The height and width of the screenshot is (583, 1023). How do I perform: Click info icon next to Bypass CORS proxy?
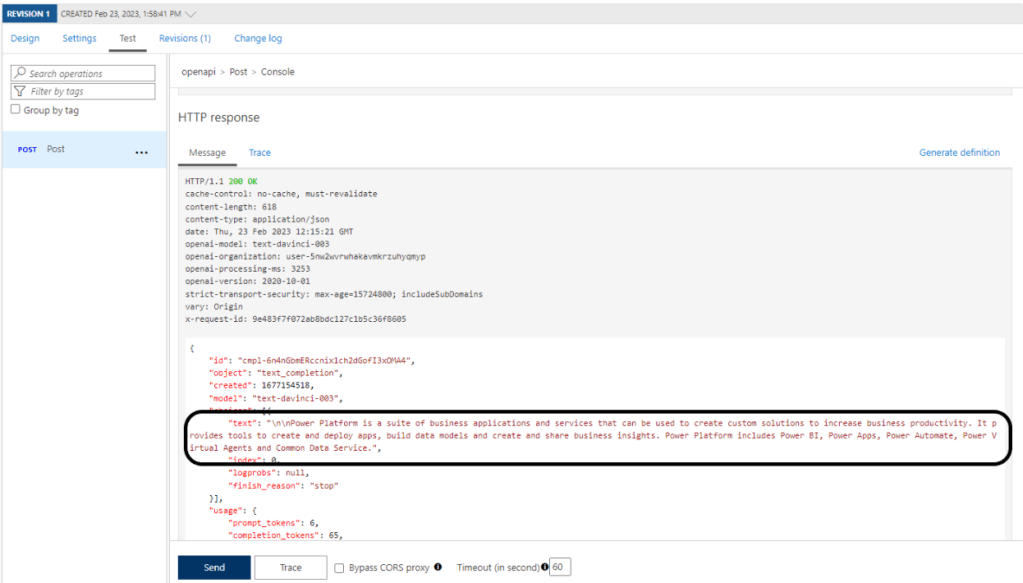point(438,567)
